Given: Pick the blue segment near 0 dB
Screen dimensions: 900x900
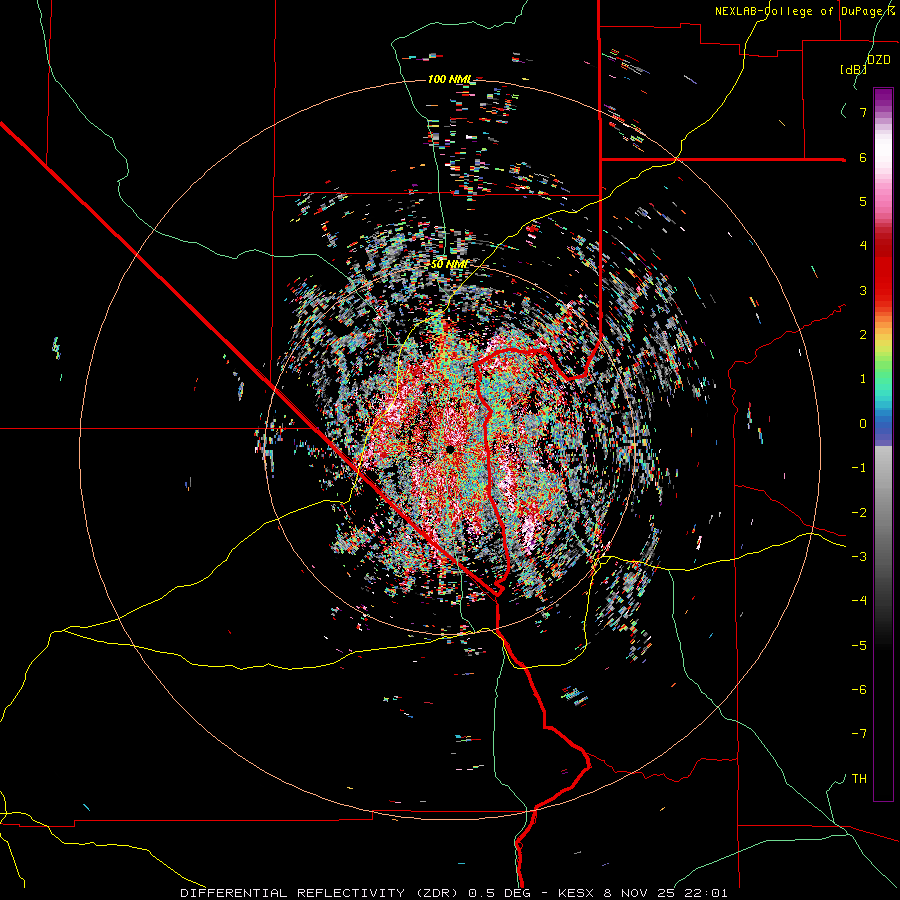Looking at the screenshot, I should (883, 425).
